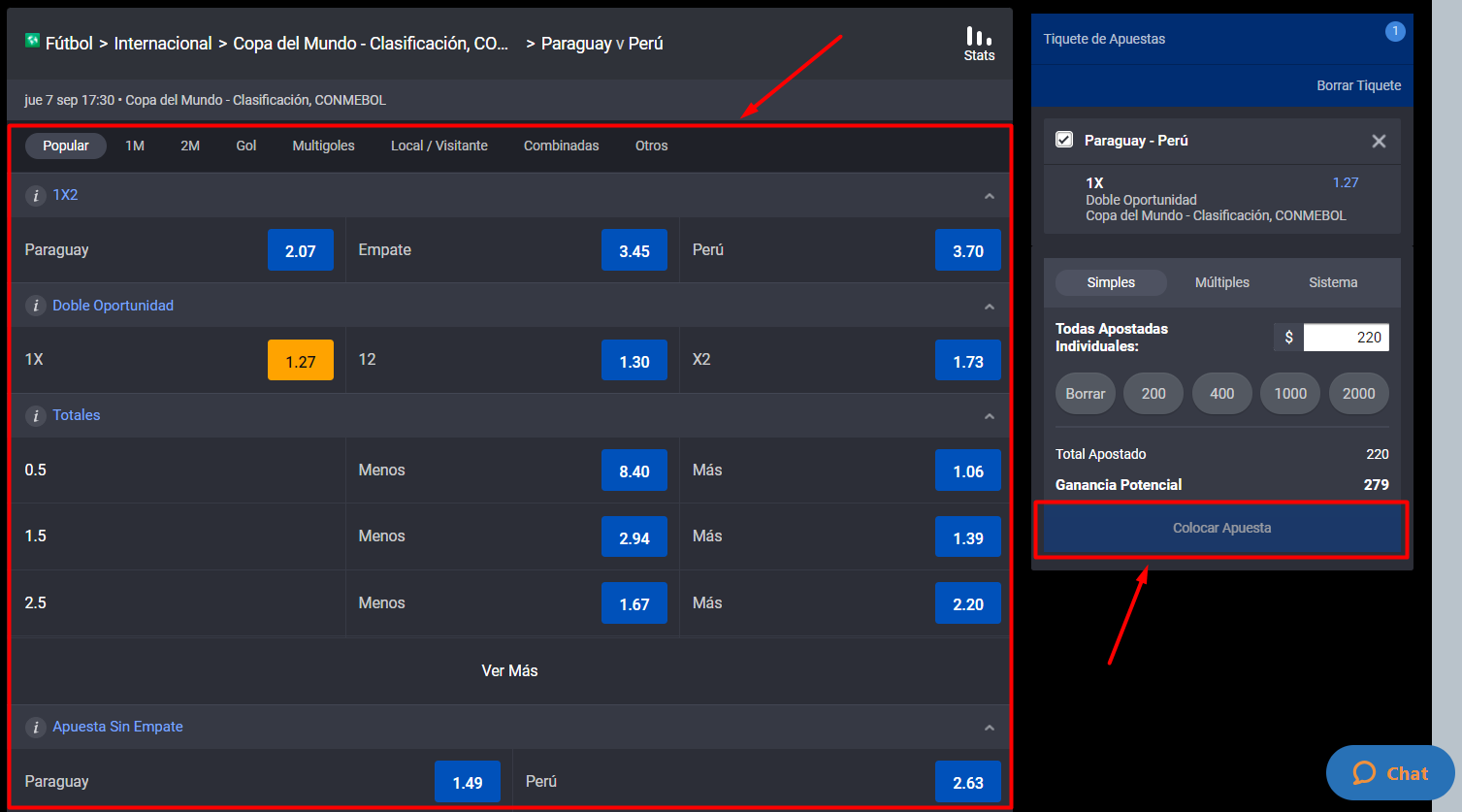Viewport: 1462px width, 812px height.
Task: Collapse the Totales section
Action: coord(990,416)
